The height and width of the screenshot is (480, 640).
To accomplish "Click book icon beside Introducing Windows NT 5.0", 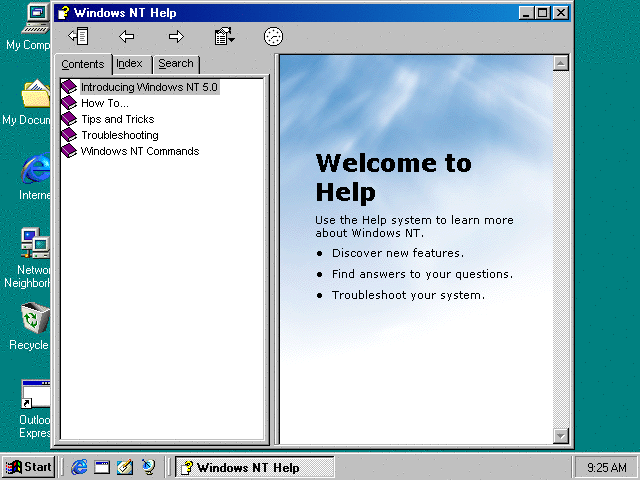I will (69, 87).
